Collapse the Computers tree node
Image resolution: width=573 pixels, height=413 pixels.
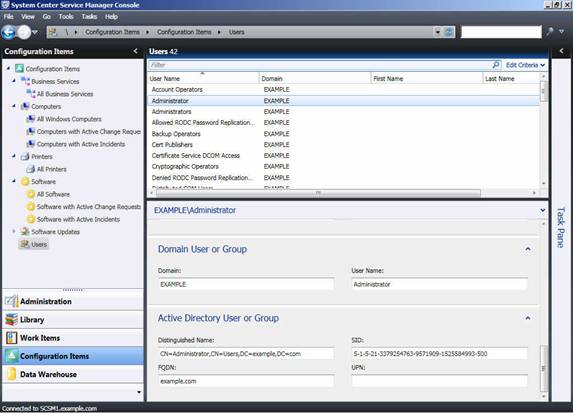point(14,106)
